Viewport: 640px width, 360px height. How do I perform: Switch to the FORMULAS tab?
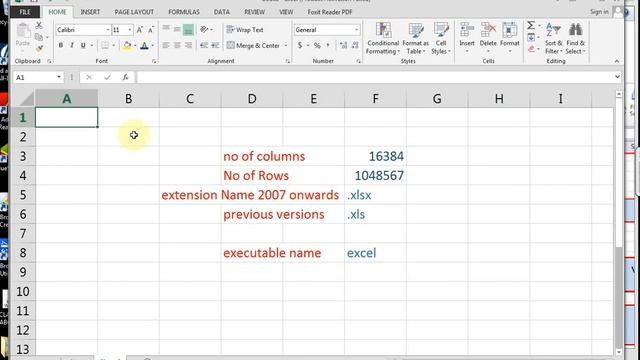[184, 12]
